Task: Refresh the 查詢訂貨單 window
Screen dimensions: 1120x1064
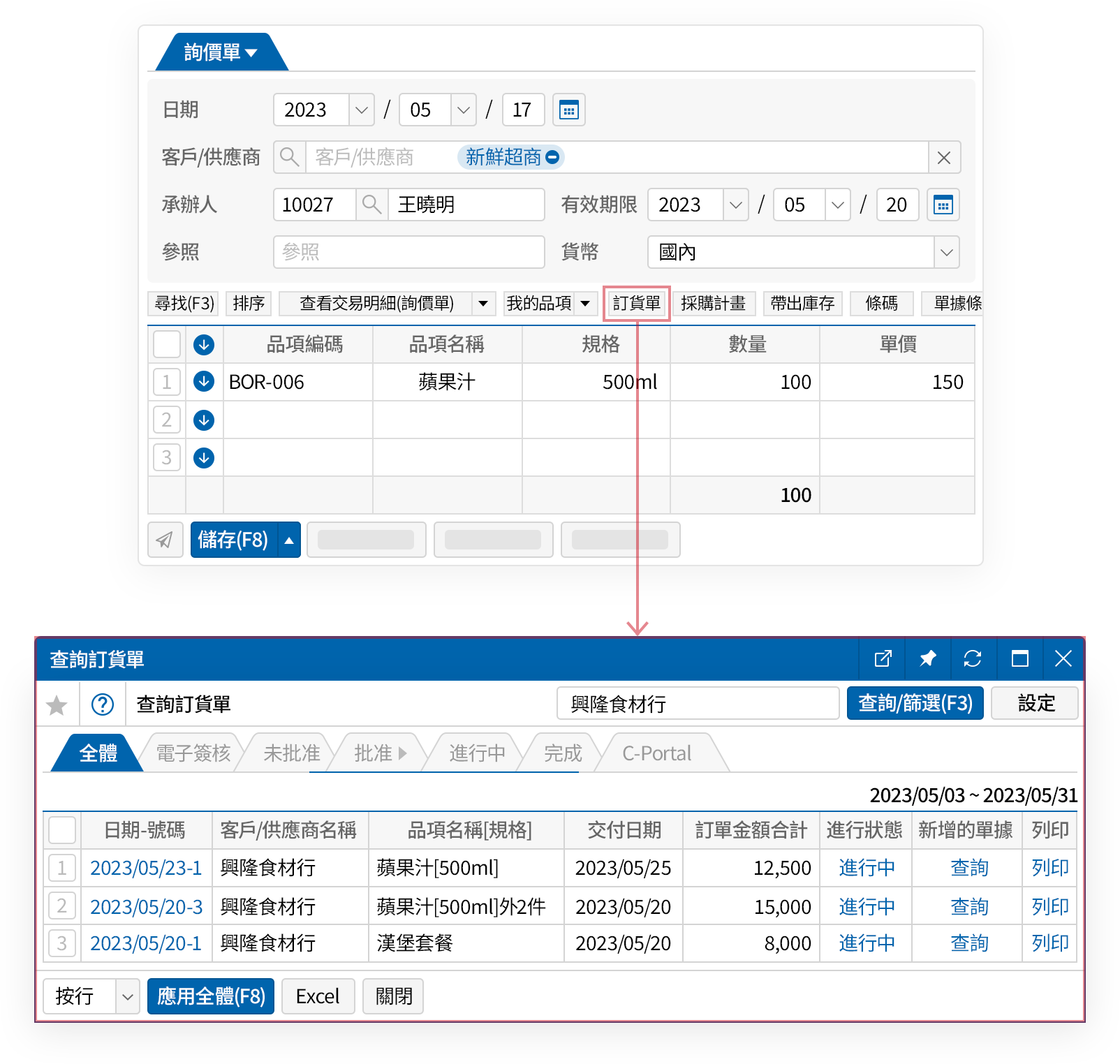Action: click(973, 658)
